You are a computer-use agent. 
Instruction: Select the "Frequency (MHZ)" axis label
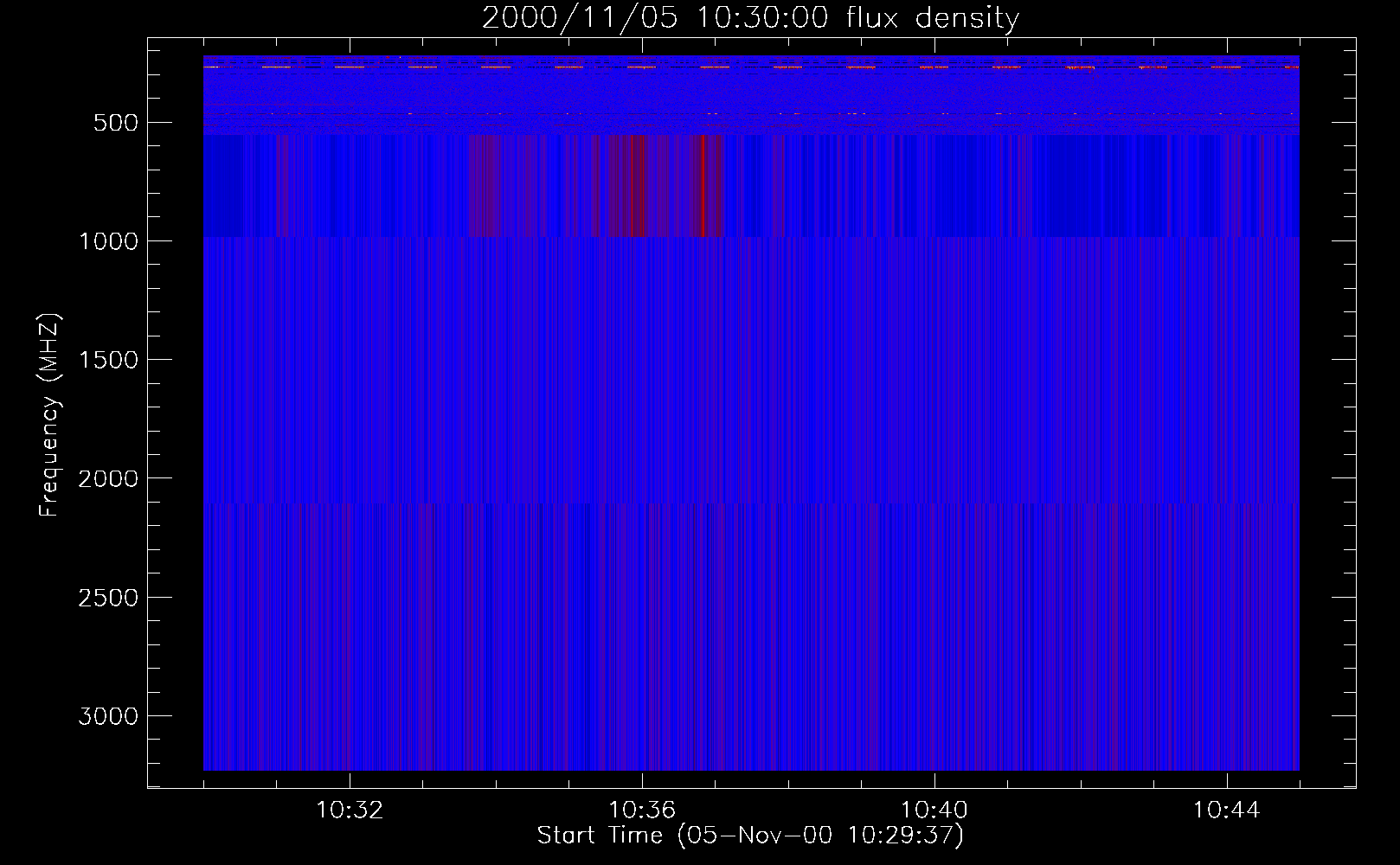[50, 414]
